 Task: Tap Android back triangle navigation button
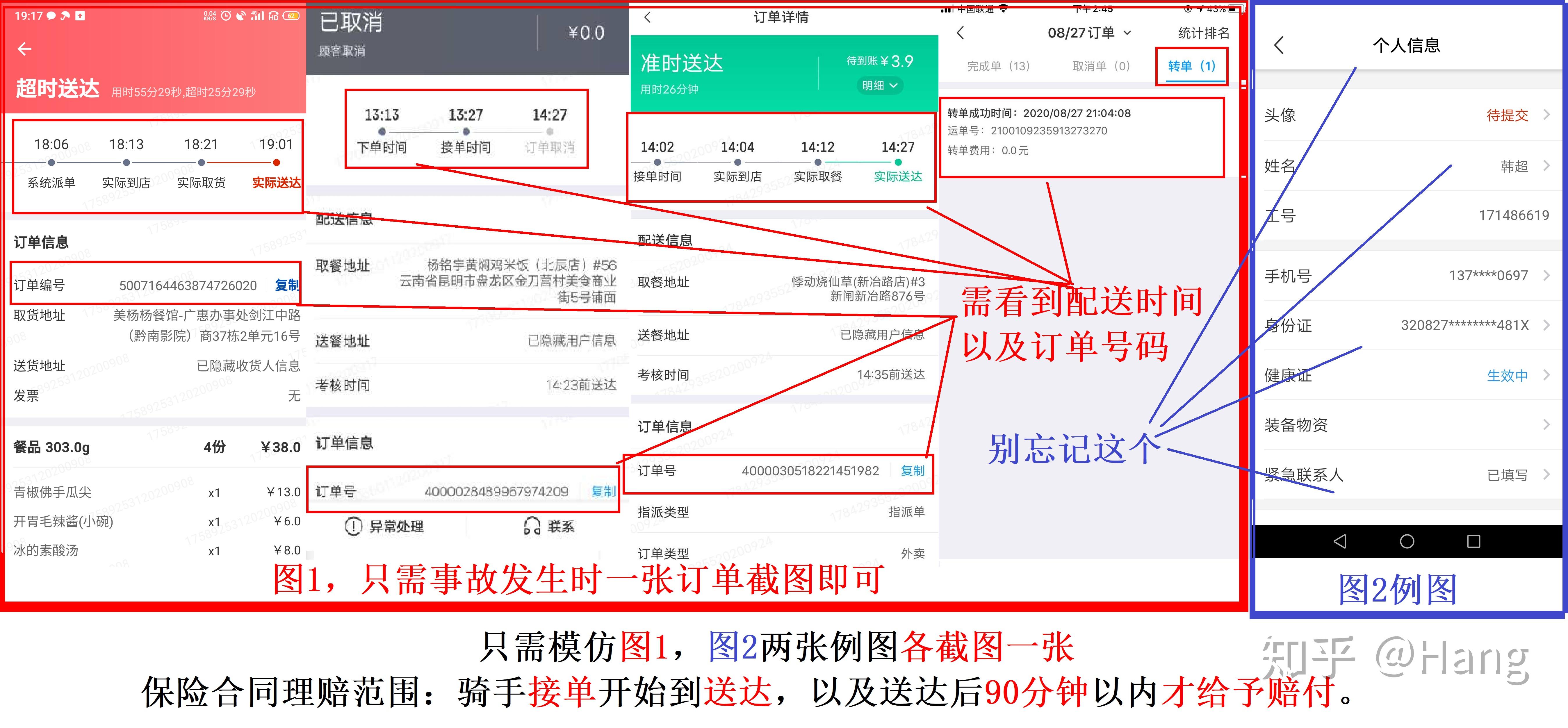point(1340,541)
